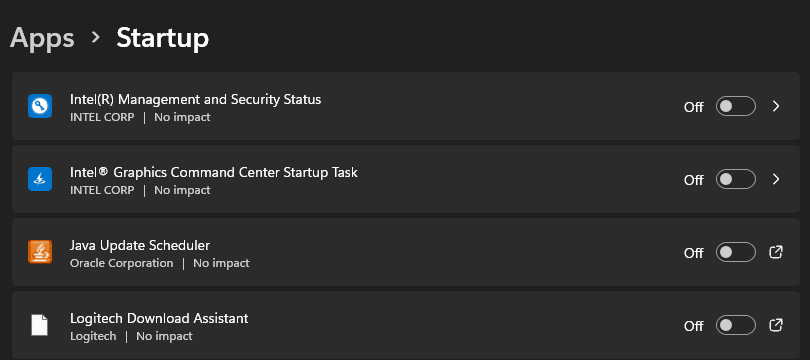Click the Intel Graphics Command Center icon
Screen dimensions: 810x360
(40, 179)
